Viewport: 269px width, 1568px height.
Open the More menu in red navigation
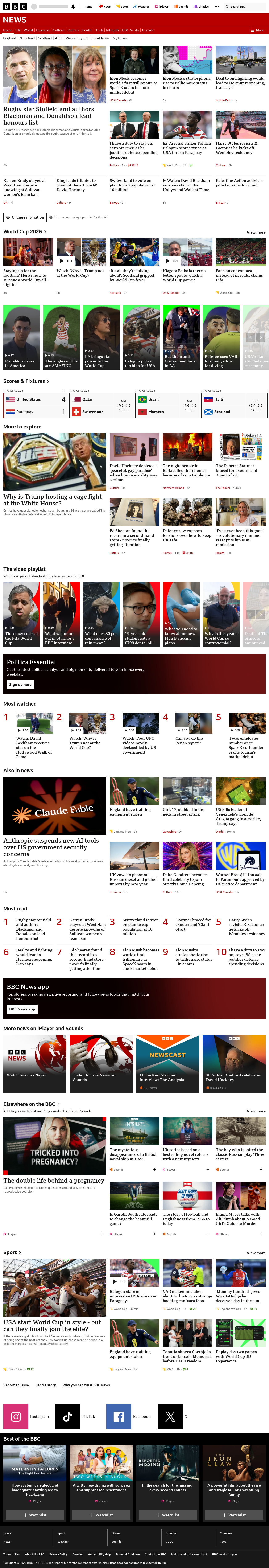(x=257, y=30)
